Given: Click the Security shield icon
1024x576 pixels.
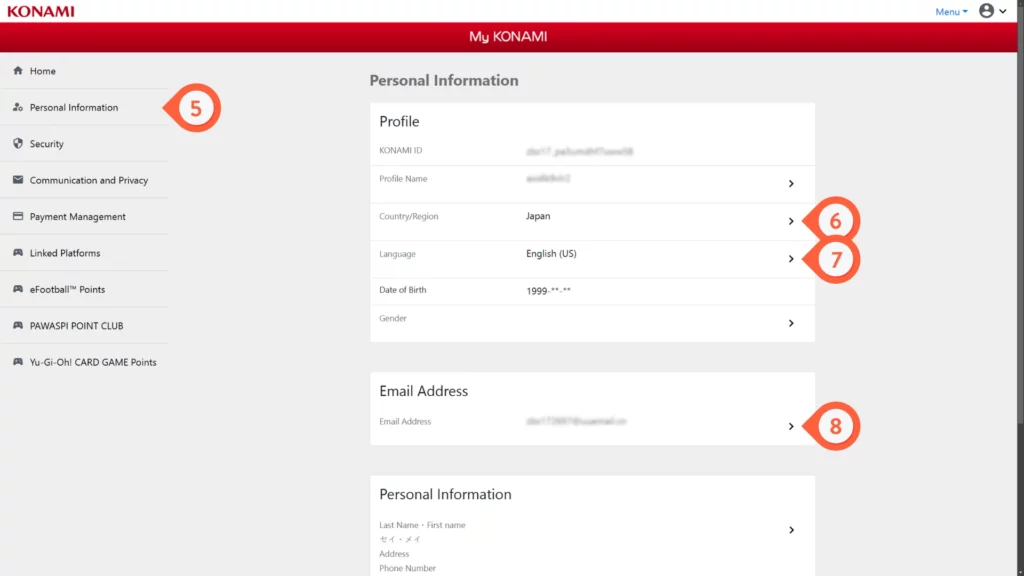Looking at the screenshot, I should [x=18, y=144].
